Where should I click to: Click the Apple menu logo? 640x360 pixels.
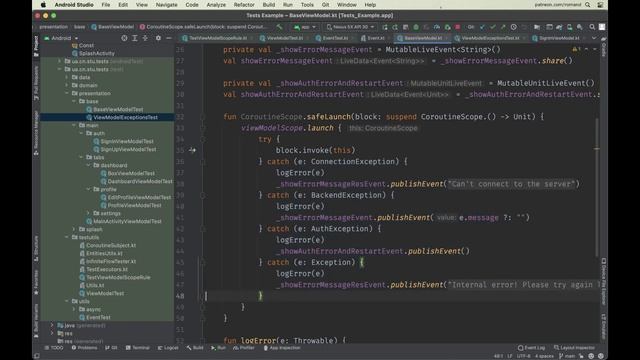tap(43, 5)
